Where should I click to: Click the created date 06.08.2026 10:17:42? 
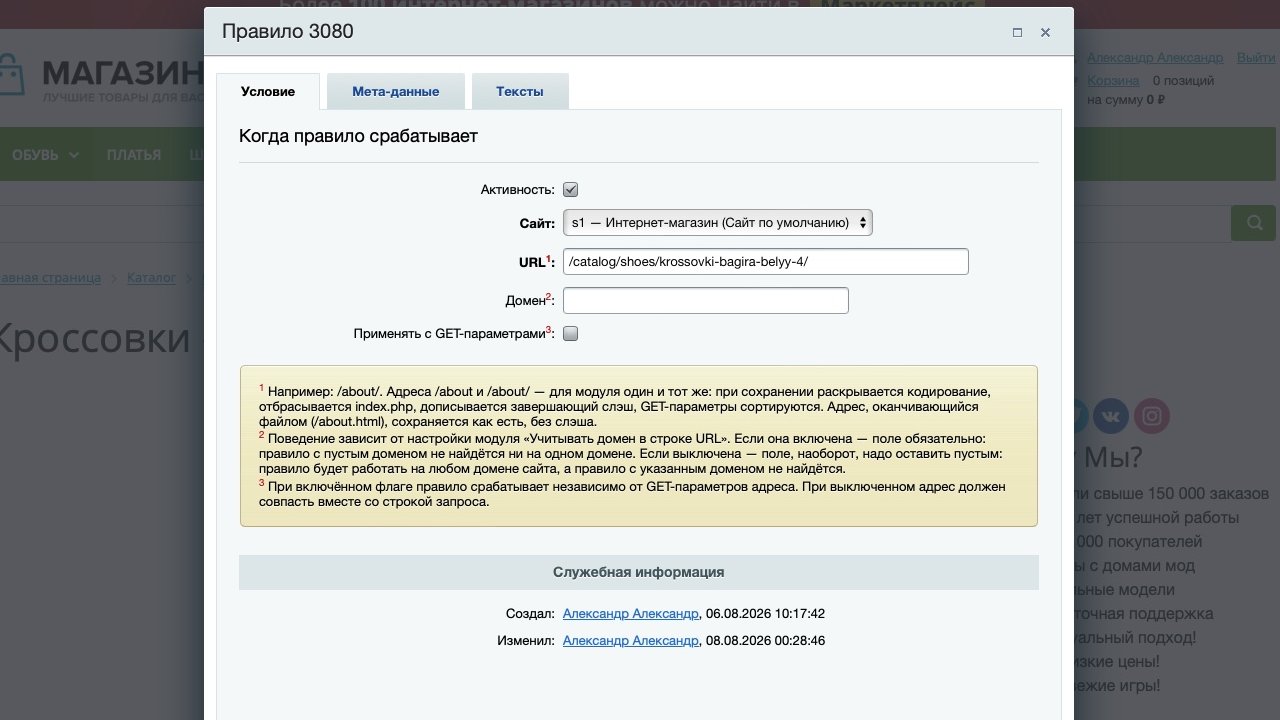765,613
